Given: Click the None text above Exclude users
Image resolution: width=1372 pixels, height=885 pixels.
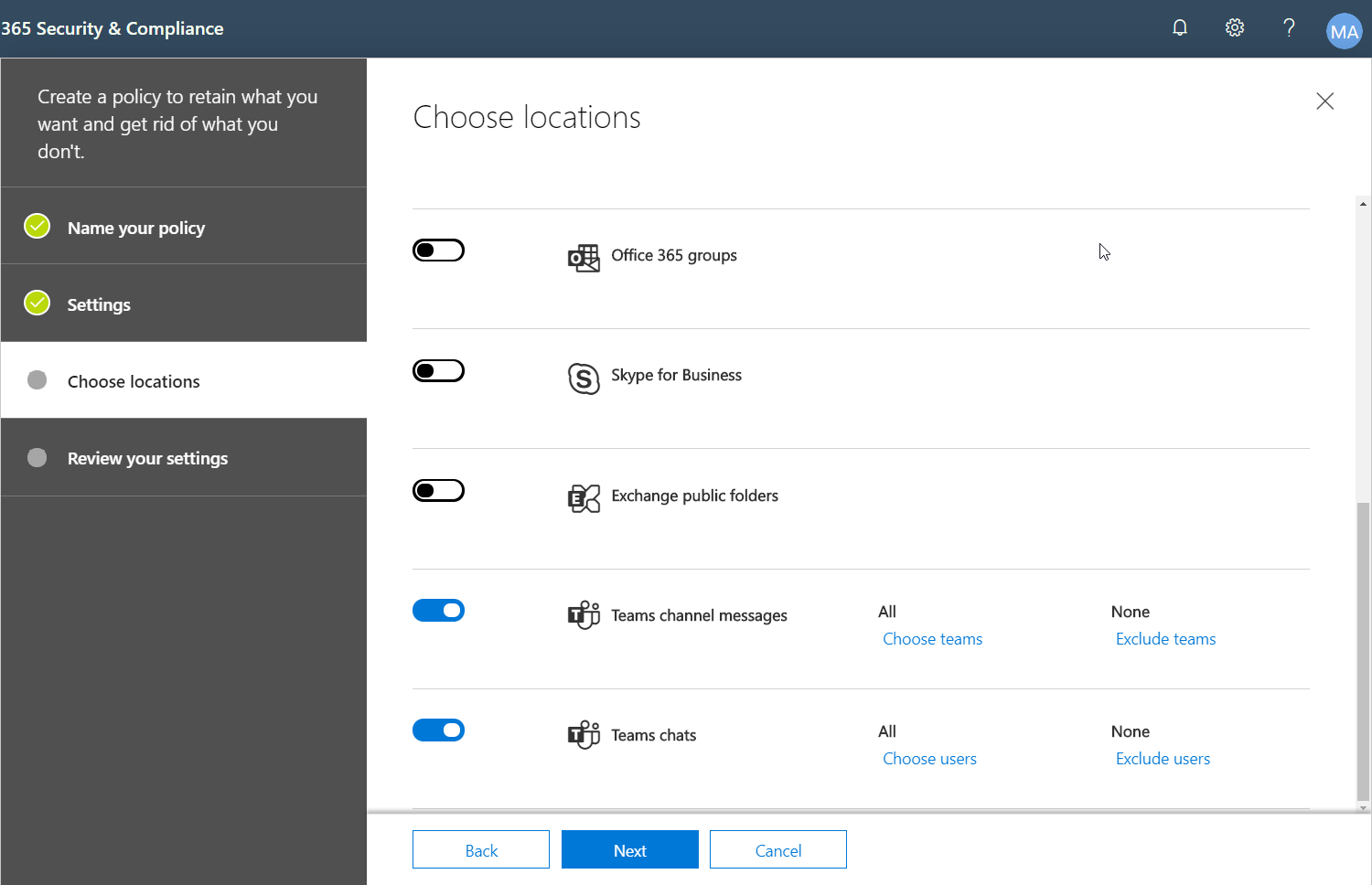Looking at the screenshot, I should [1131, 731].
